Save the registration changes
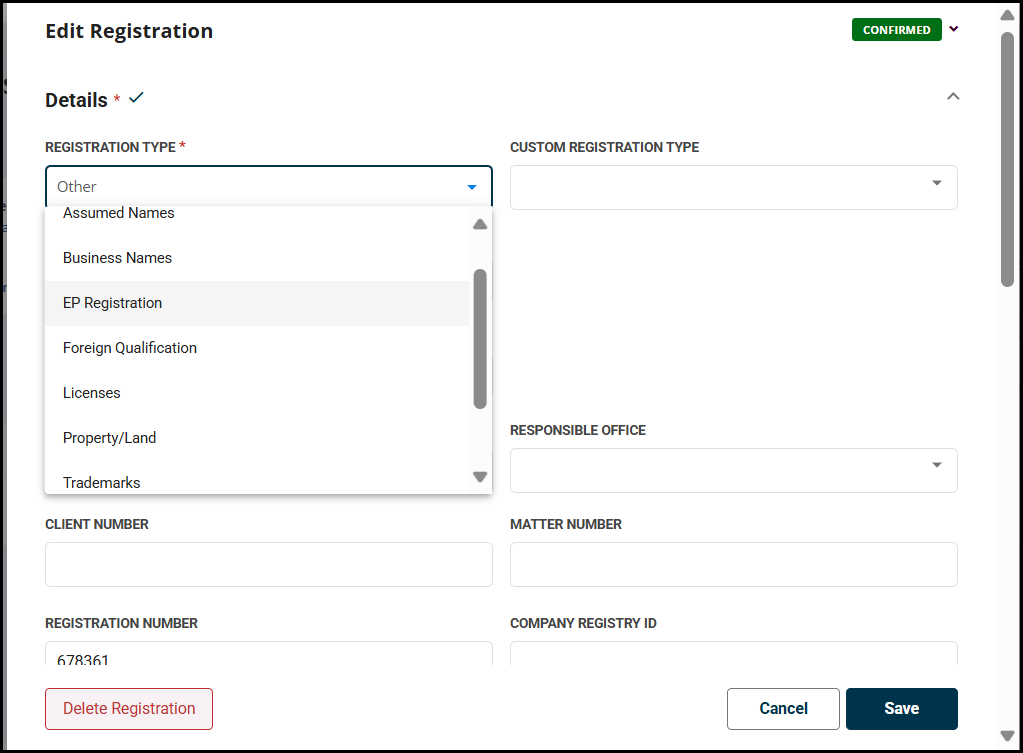 click(902, 709)
